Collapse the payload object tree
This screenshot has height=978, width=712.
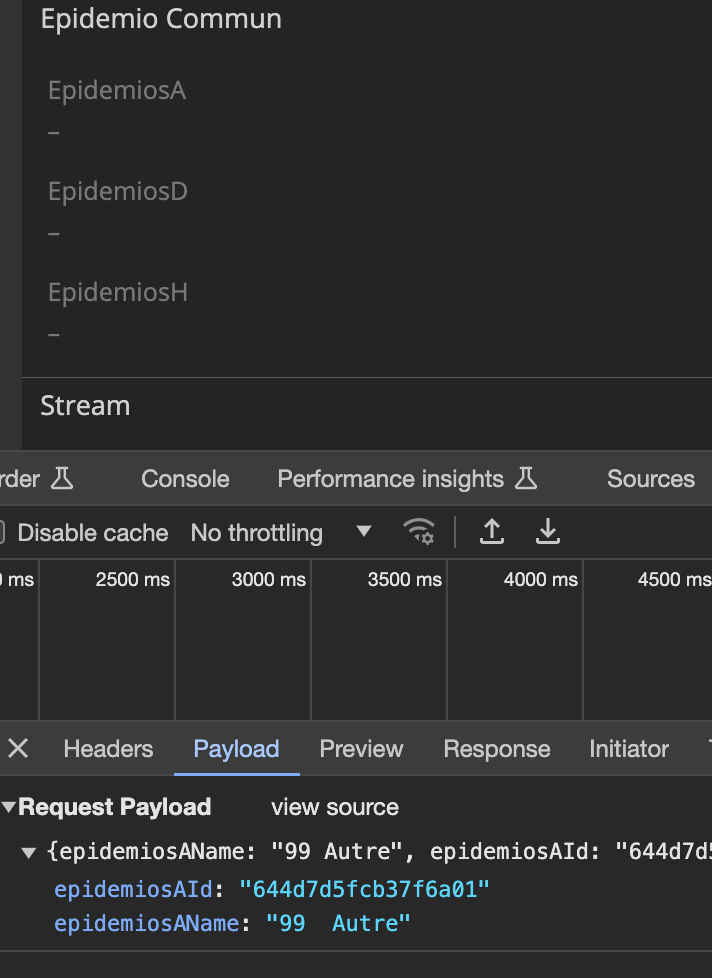pos(29,853)
